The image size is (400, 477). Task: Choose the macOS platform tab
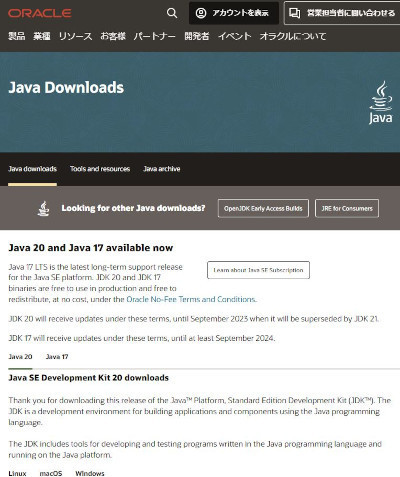click(51, 473)
